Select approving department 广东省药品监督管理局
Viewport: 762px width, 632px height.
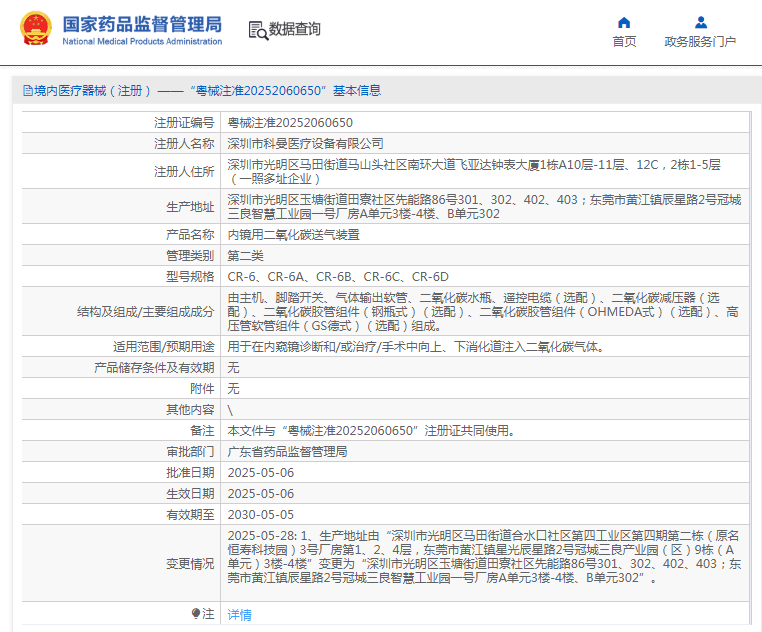click(288, 452)
